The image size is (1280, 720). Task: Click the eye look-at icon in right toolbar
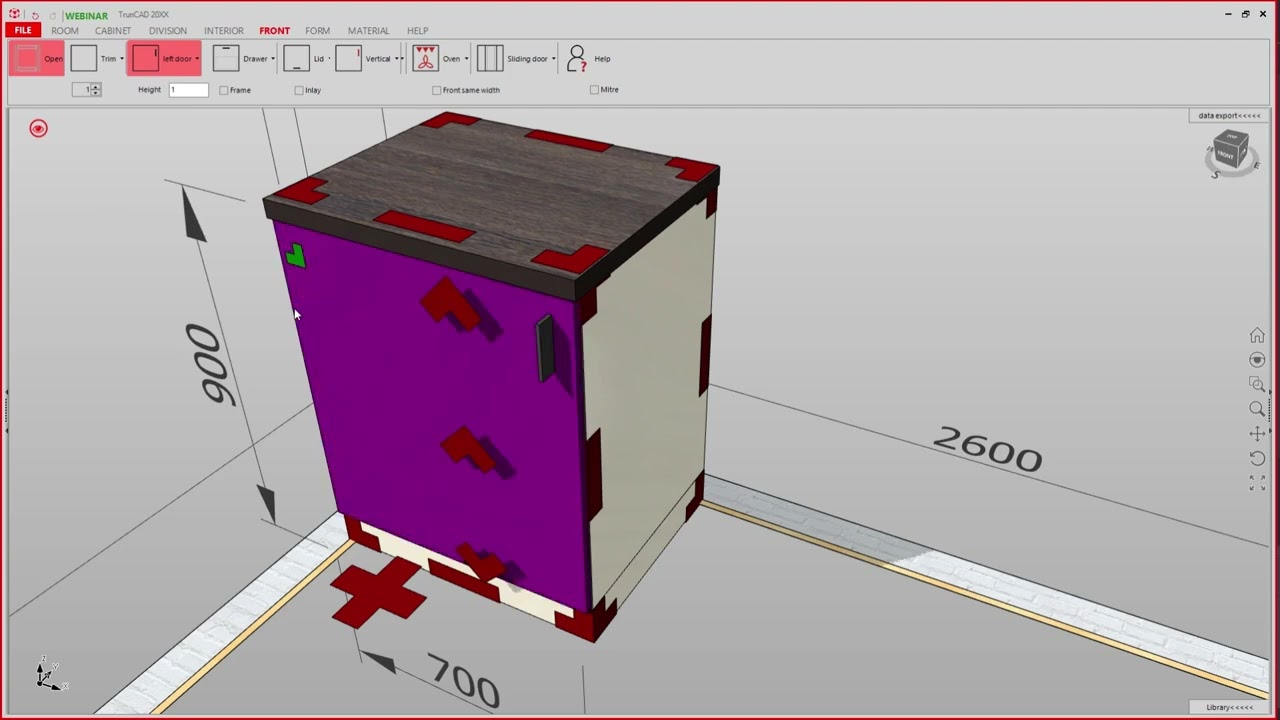click(x=1257, y=360)
